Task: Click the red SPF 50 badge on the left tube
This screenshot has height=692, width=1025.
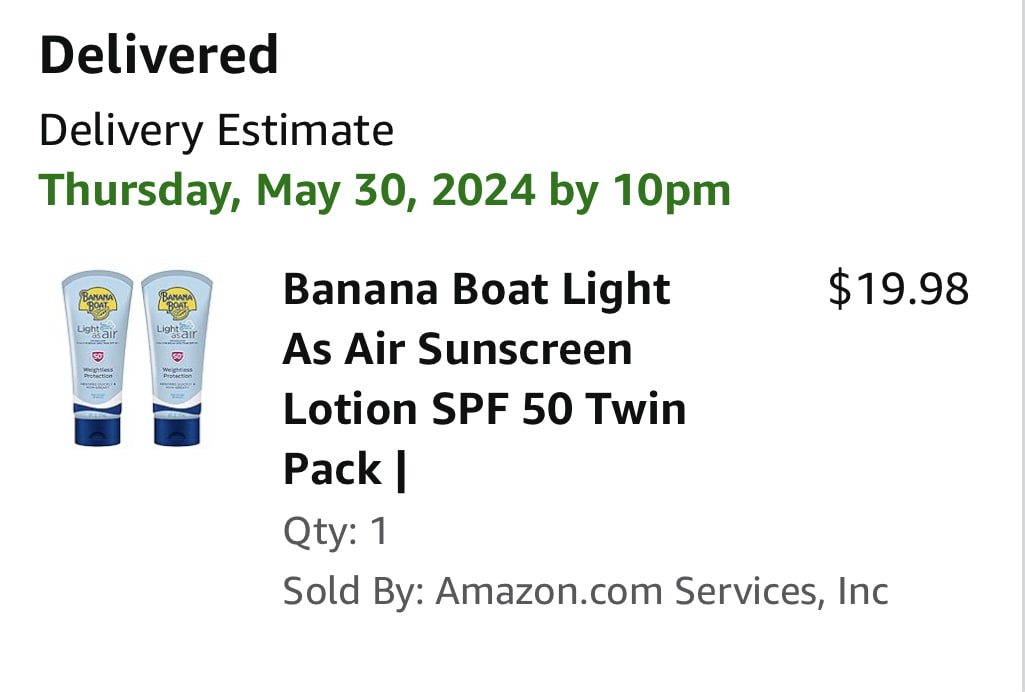Action: [97, 356]
